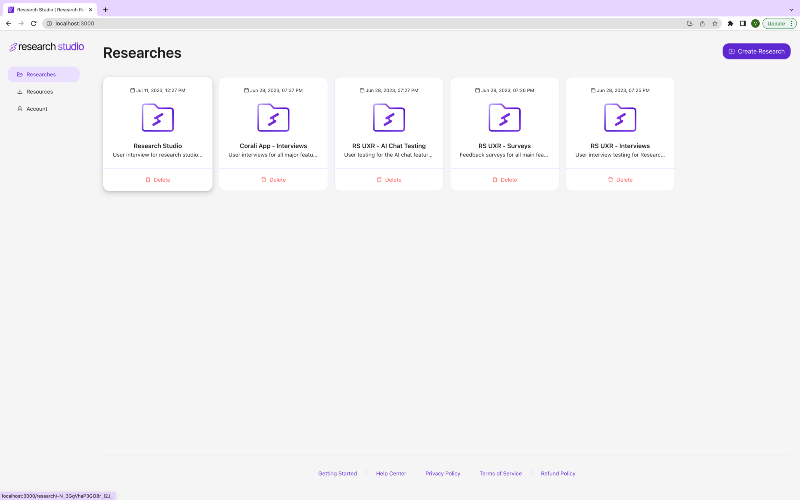This screenshot has width=800, height=500.
Task: Click the 'RS UXR - Surveys' card title
Action: [505, 146]
